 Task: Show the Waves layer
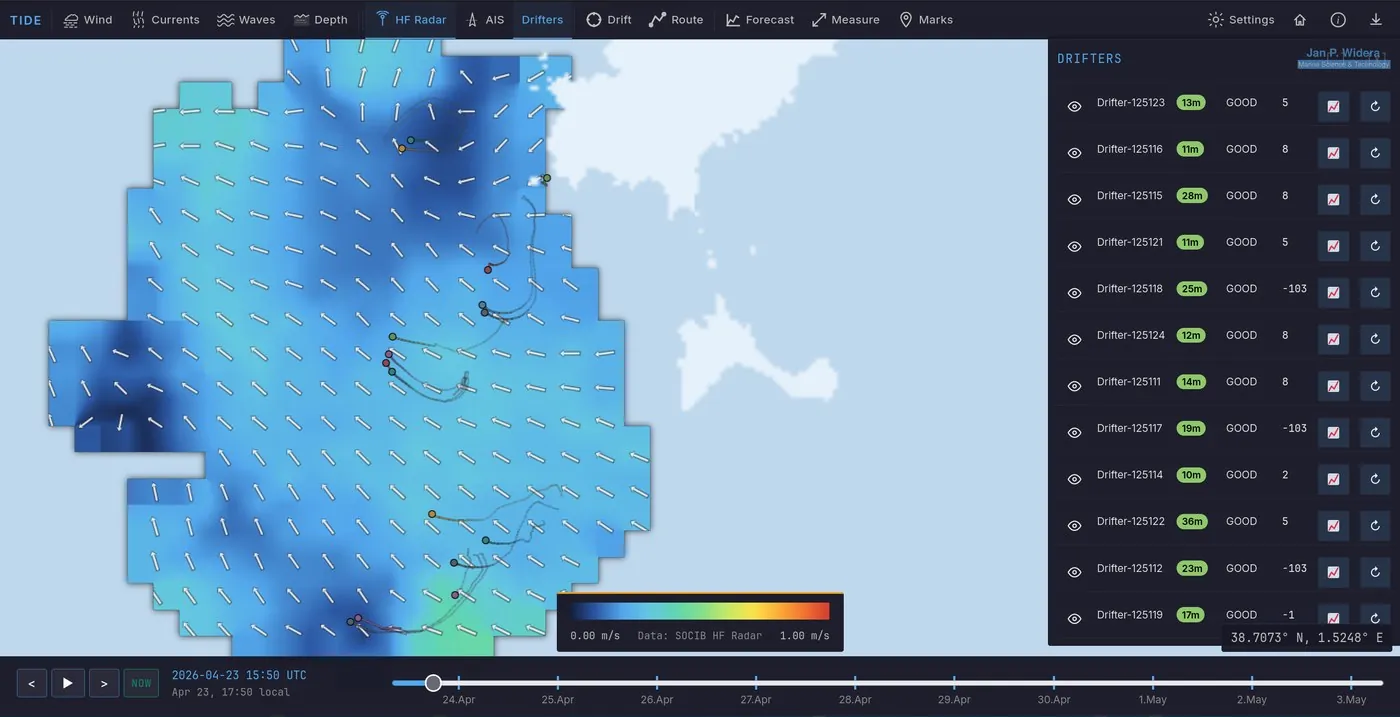(246, 19)
